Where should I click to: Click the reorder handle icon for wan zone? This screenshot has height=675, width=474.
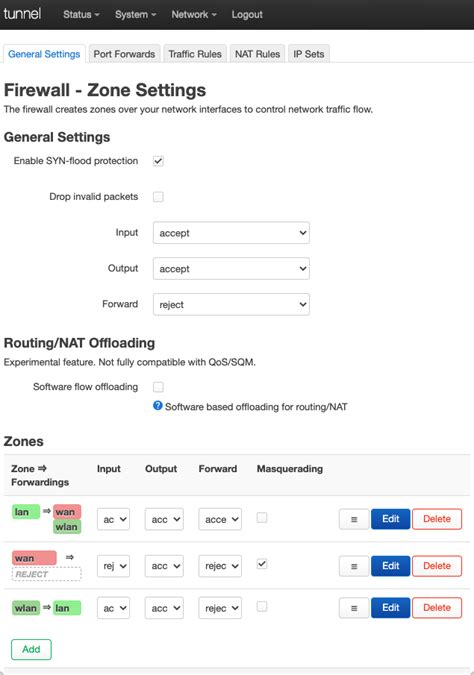coord(354,566)
